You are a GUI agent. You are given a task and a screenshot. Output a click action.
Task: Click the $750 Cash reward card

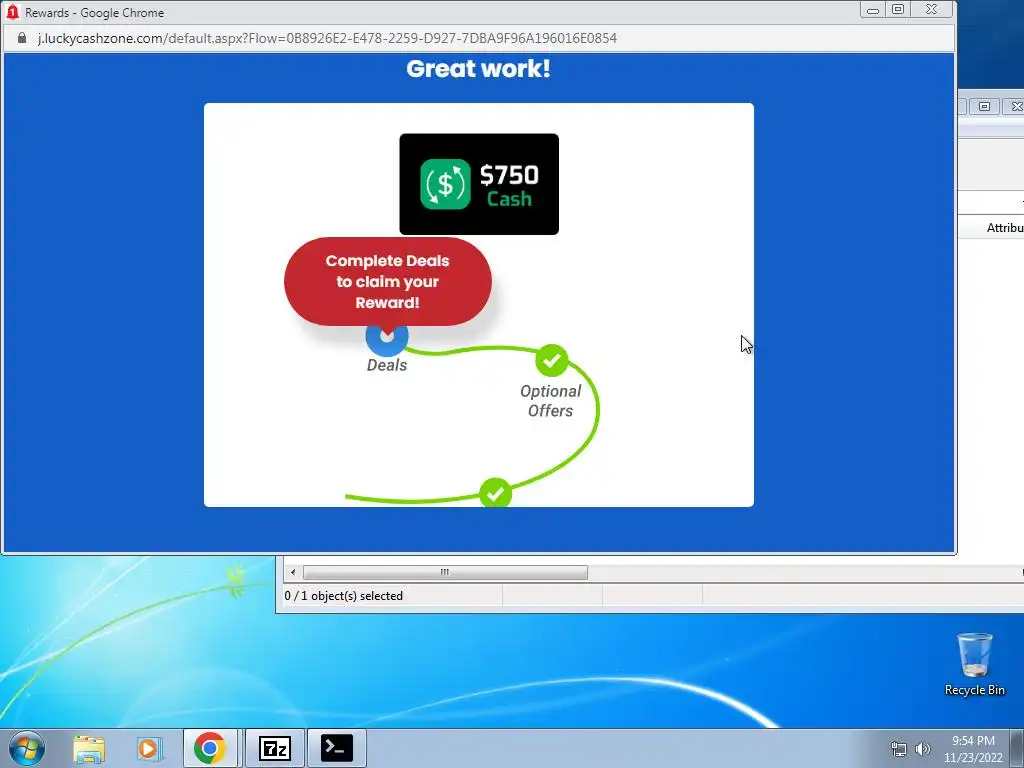(x=479, y=184)
